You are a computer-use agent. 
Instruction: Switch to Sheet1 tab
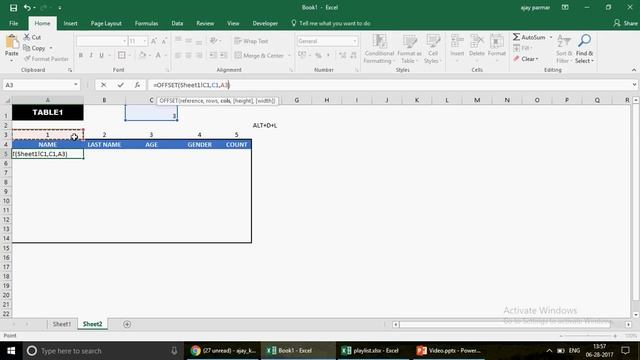tap(62, 324)
